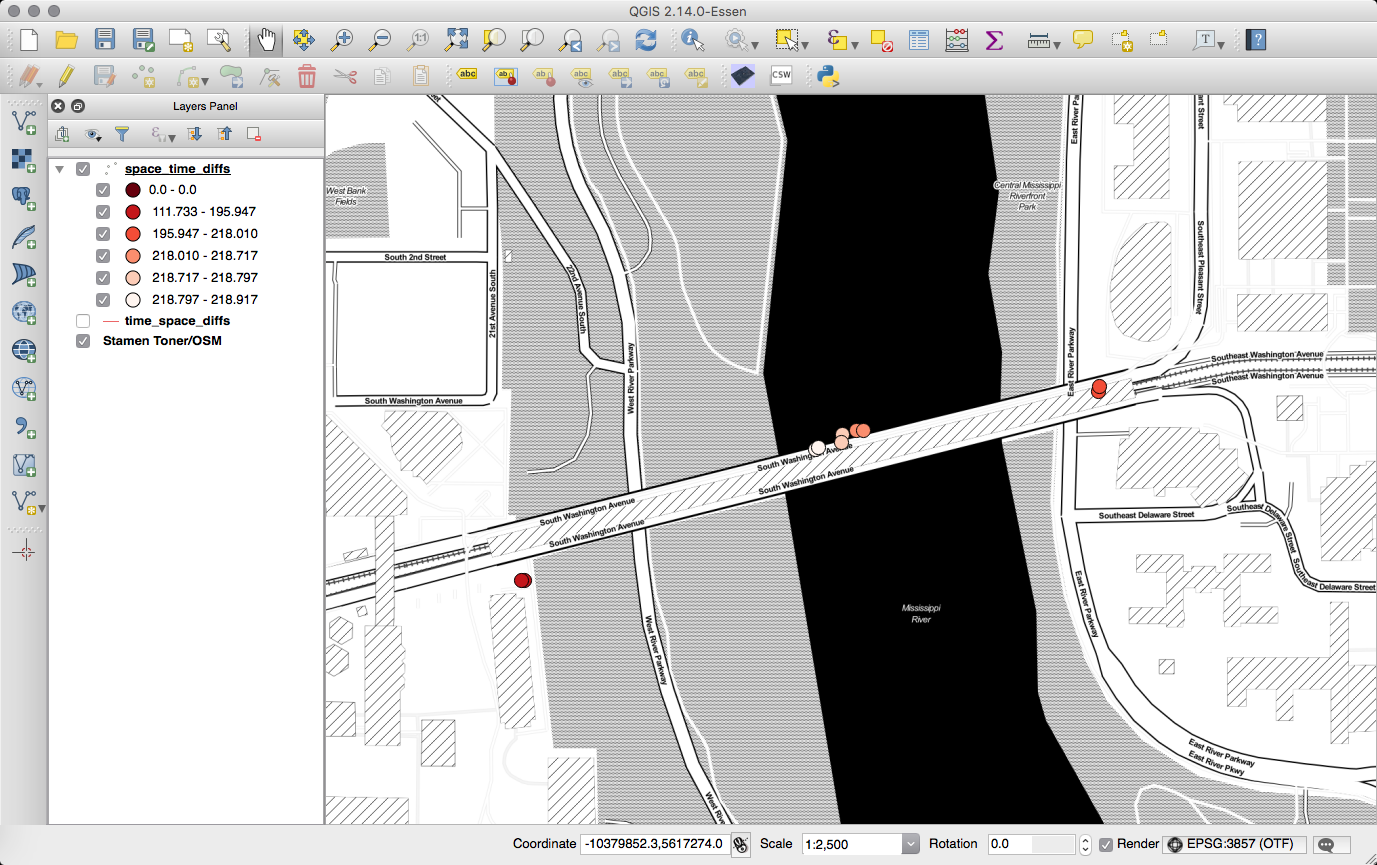This screenshot has width=1377, height=865.
Task: Click the Add raster layer icon
Action: 23,159
